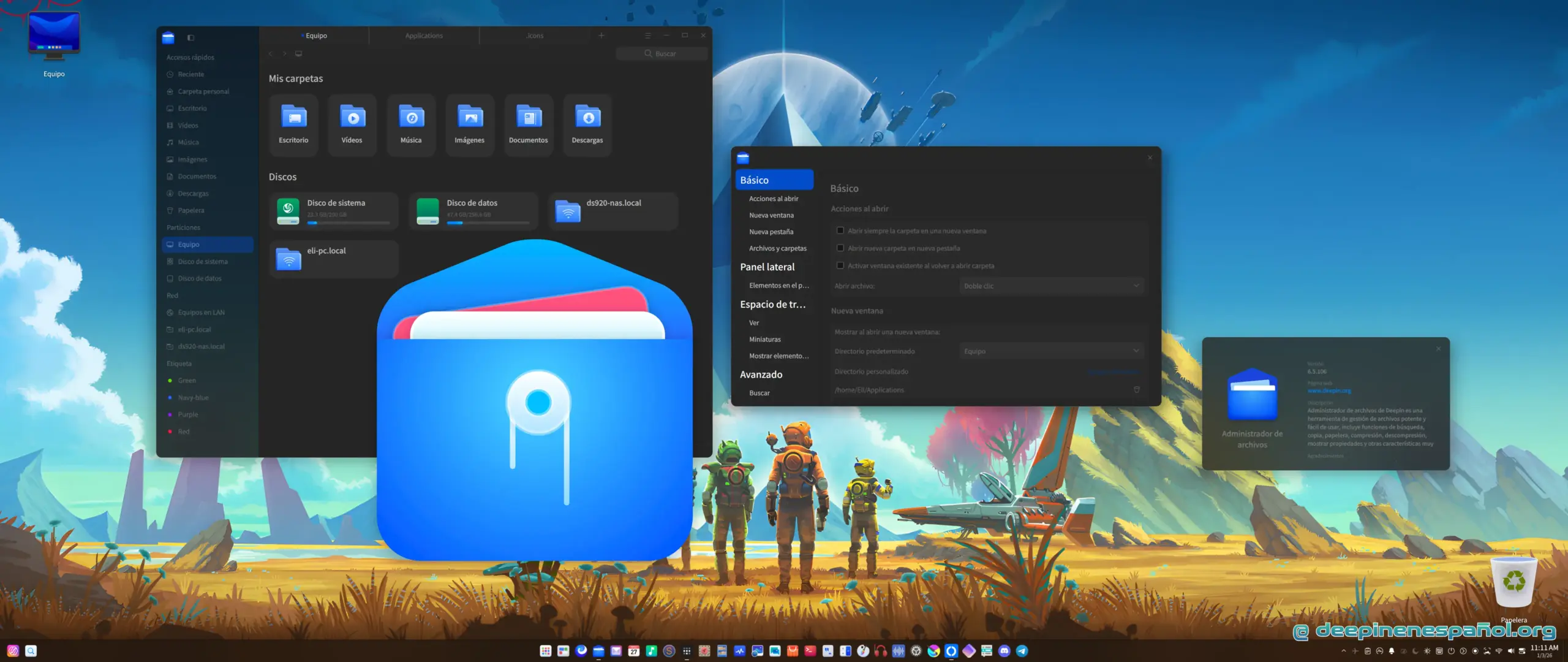1568x662 pixels.
Task: Open the clock showing 11:11 AM
Action: coord(1544,651)
